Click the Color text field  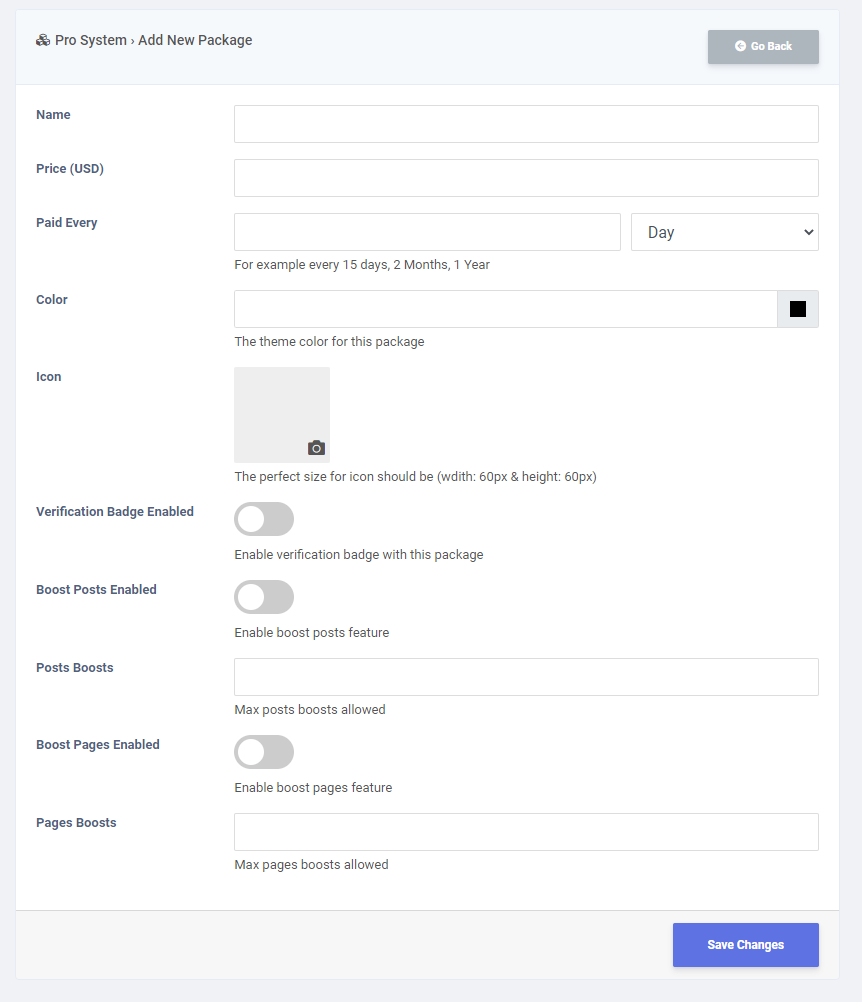coord(506,309)
